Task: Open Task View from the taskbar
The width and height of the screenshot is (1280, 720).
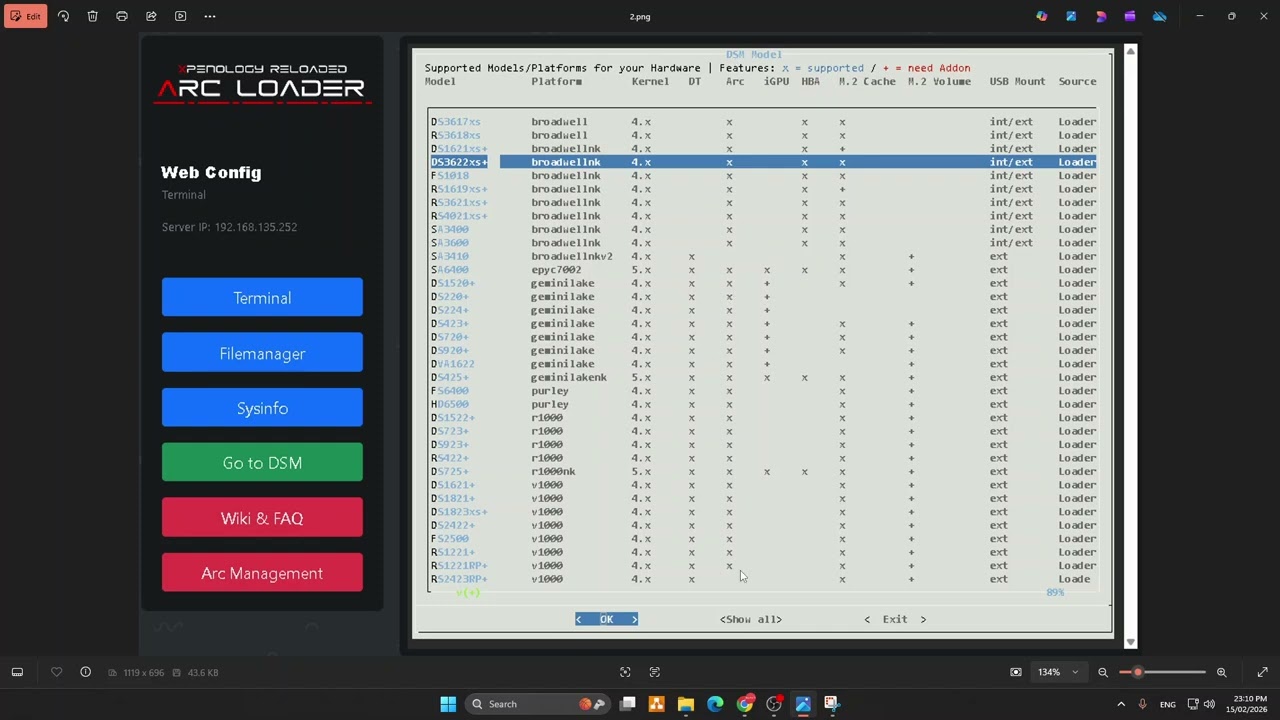Action: pyautogui.click(x=628, y=704)
